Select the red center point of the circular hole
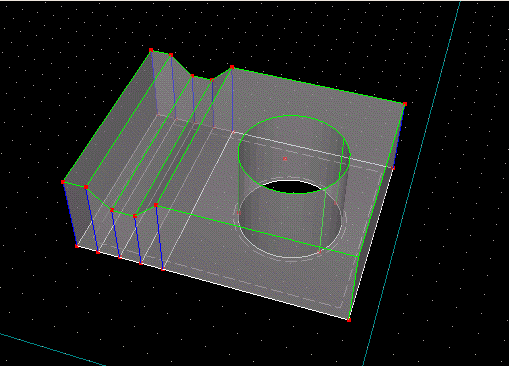Viewport: 509px width, 366px height. coord(285,159)
